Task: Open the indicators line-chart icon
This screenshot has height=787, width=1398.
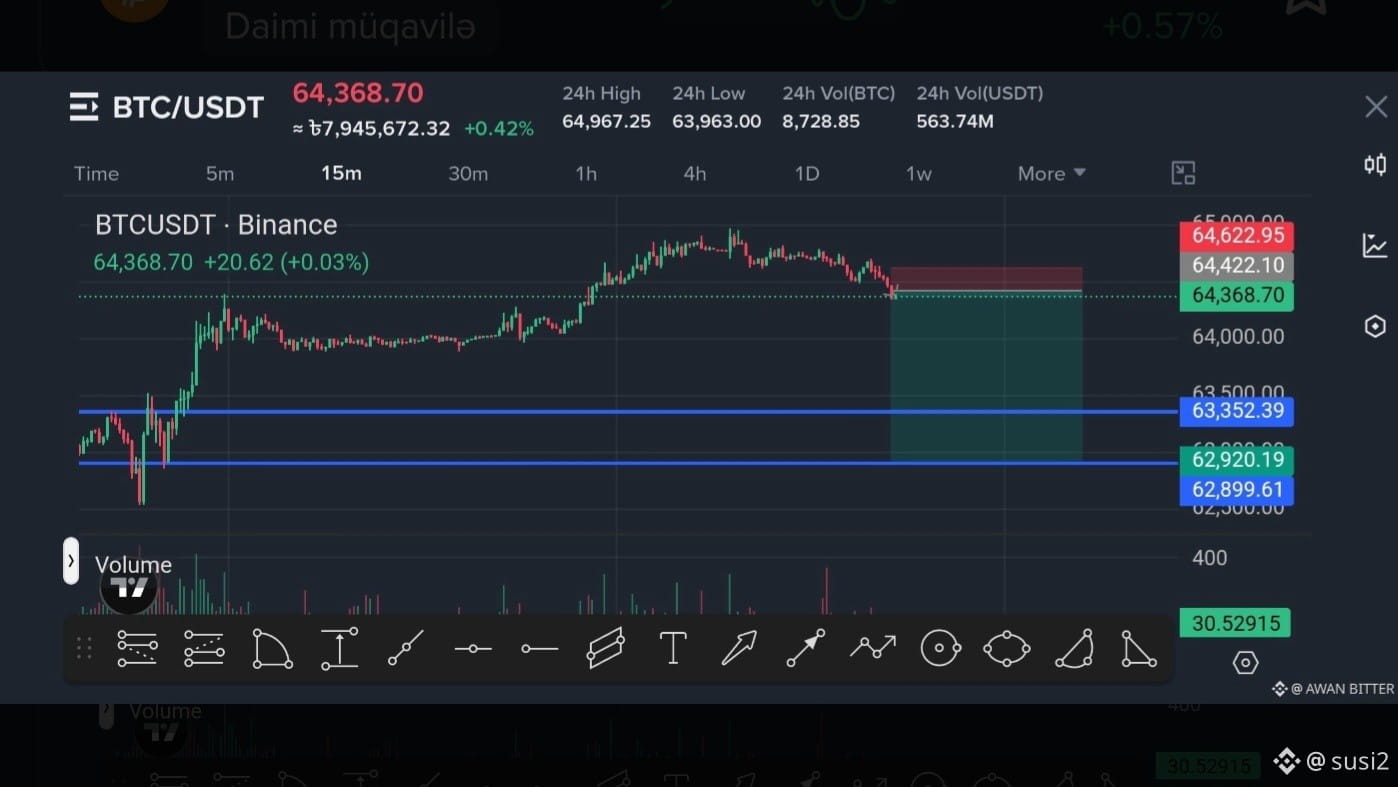Action: pos(1375,245)
